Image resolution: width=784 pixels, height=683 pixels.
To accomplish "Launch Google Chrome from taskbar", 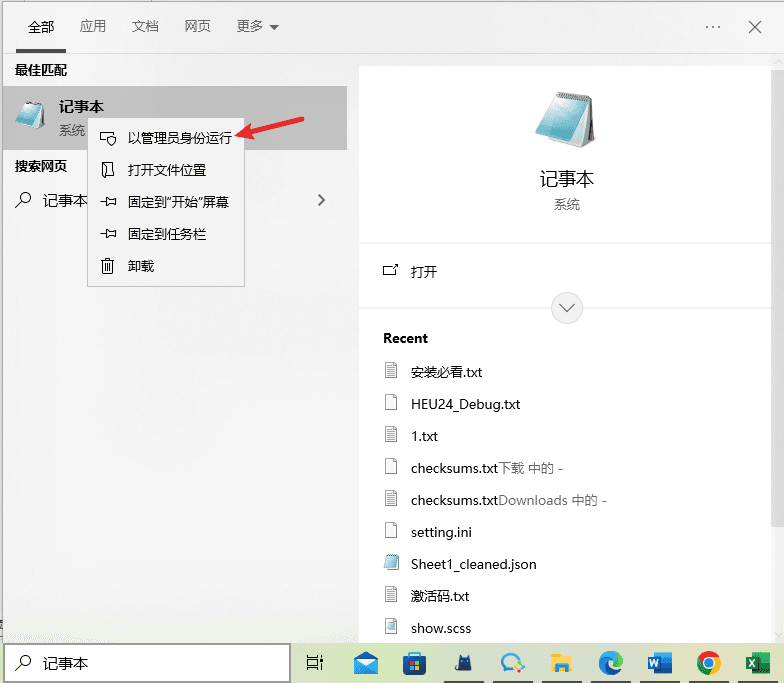I will click(x=709, y=663).
